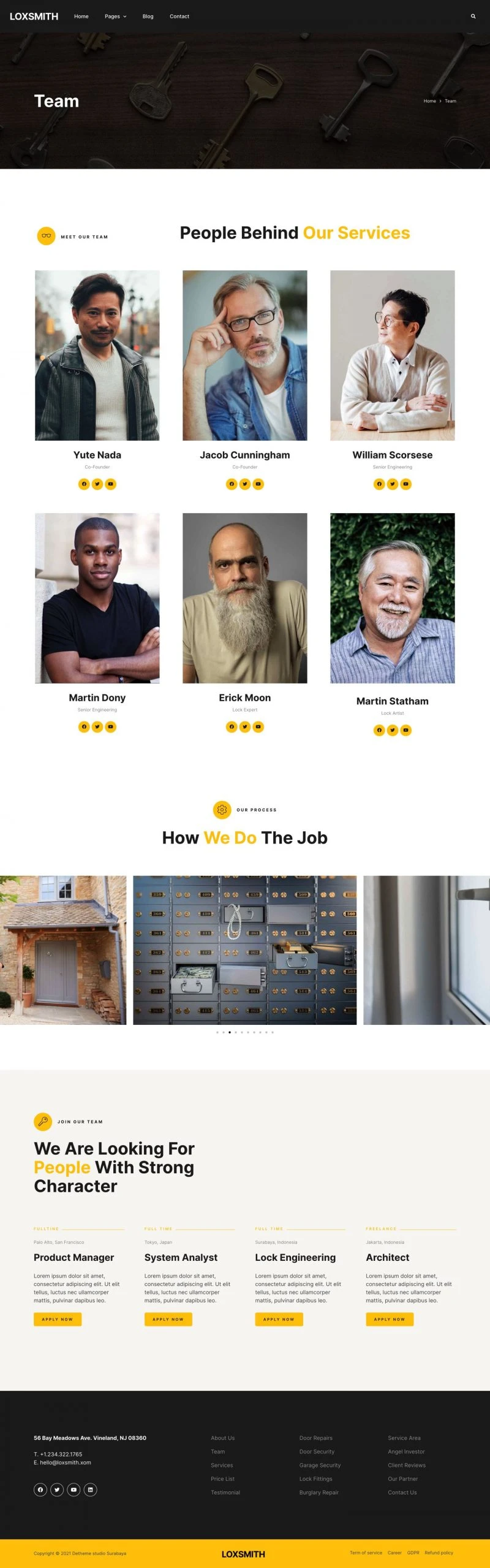This screenshot has height=1568, width=490.
Task: Select the first carousel pagination dot
Action: coord(217,1032)
